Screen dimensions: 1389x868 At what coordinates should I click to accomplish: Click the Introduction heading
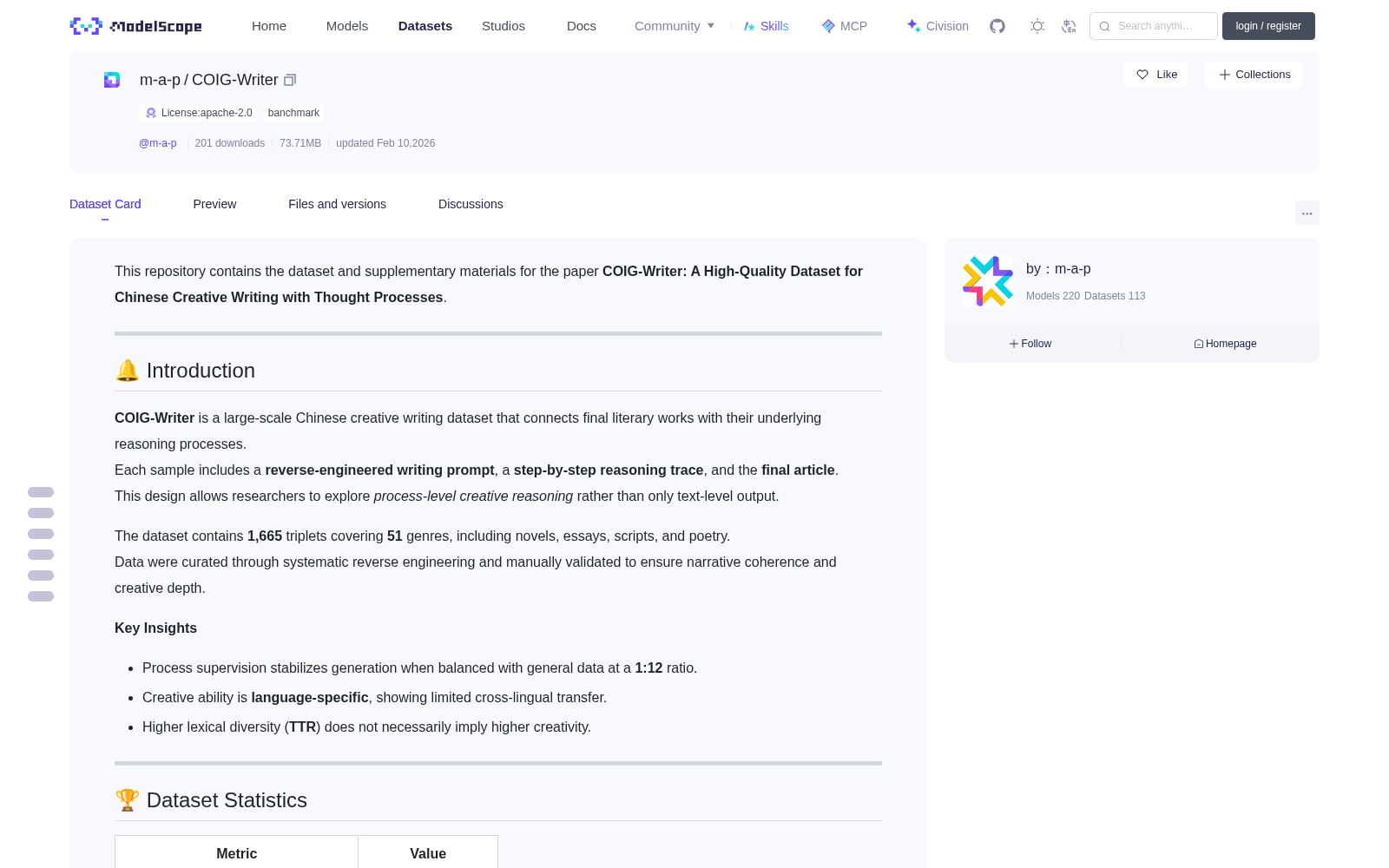click(x=185, y=371)
